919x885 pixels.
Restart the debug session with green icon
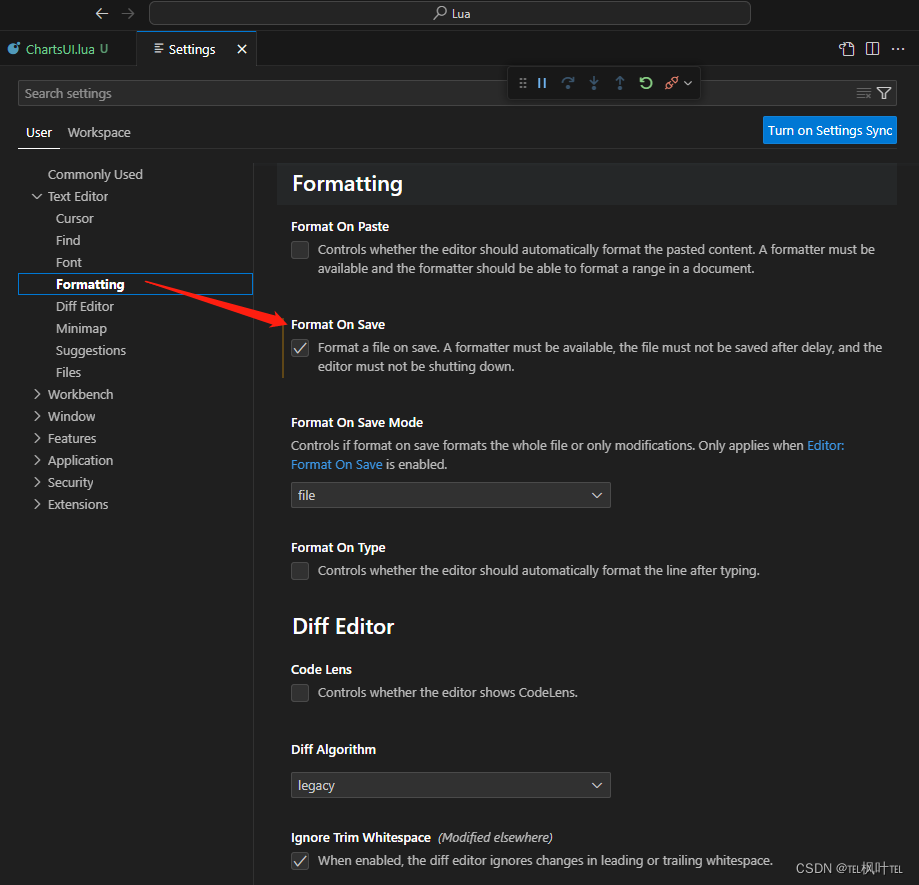646,83
